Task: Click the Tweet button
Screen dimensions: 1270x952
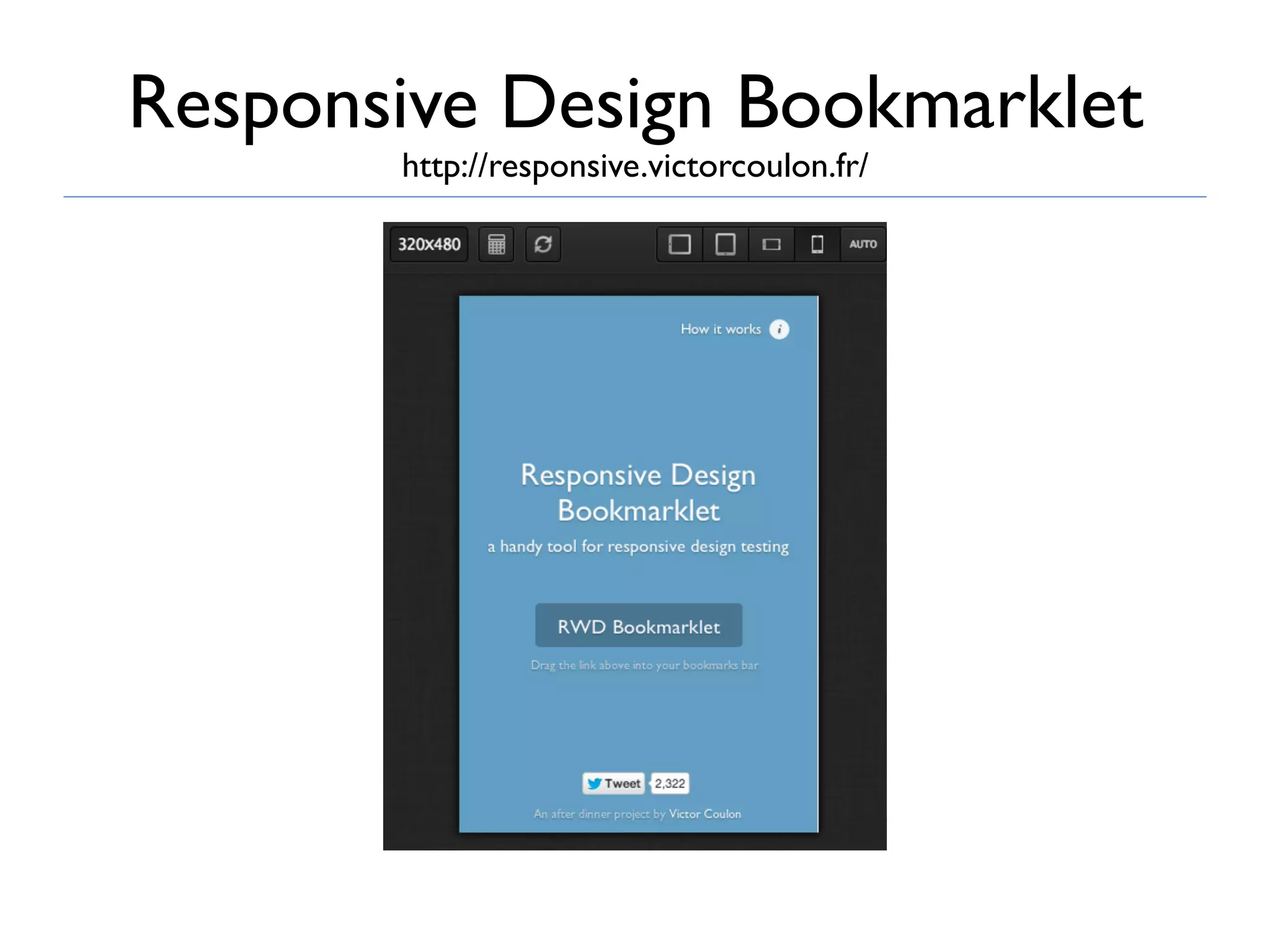Action: click(613, 783)
